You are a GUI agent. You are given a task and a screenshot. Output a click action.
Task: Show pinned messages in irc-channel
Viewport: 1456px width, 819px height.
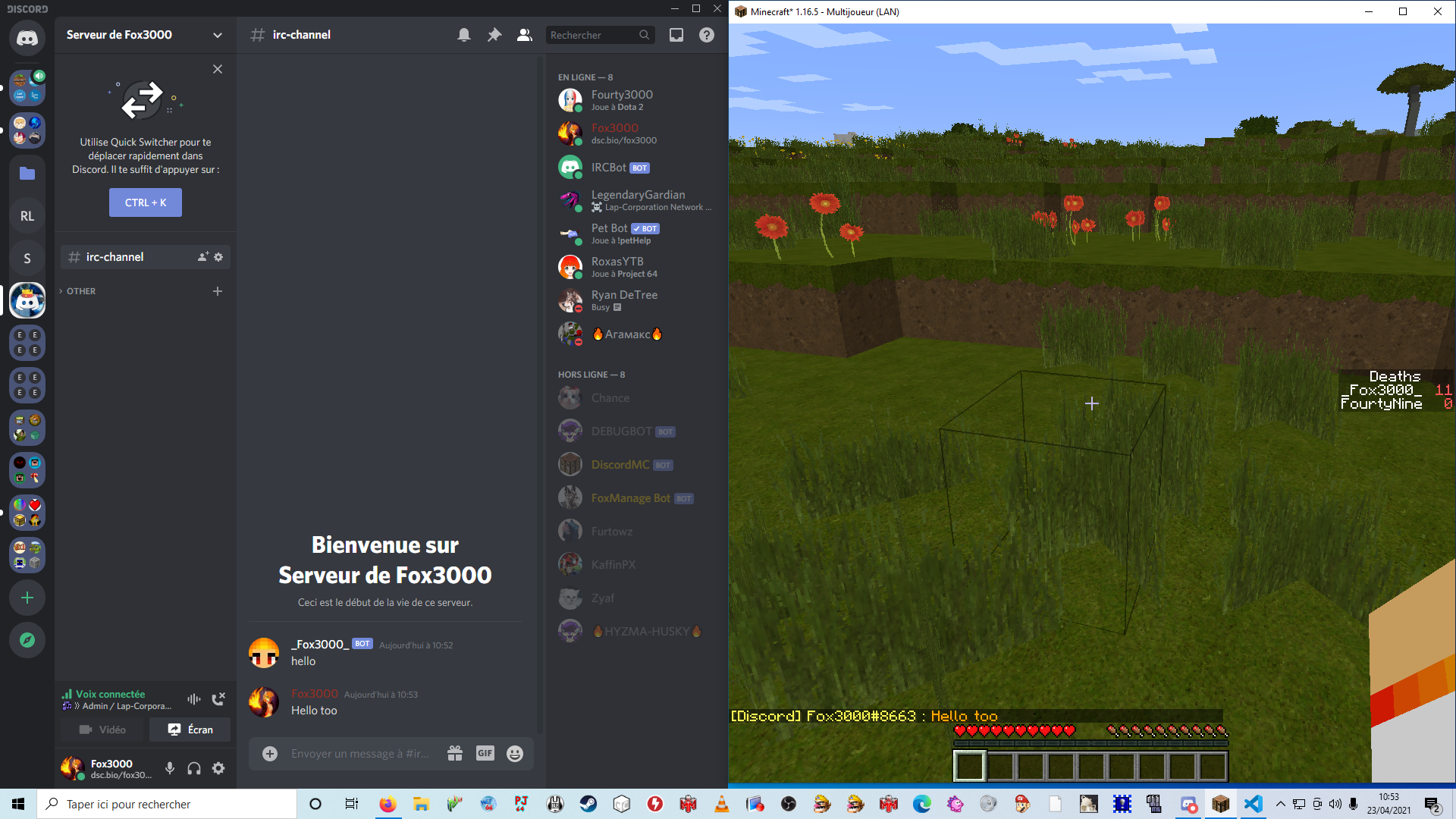click(494, 35)
